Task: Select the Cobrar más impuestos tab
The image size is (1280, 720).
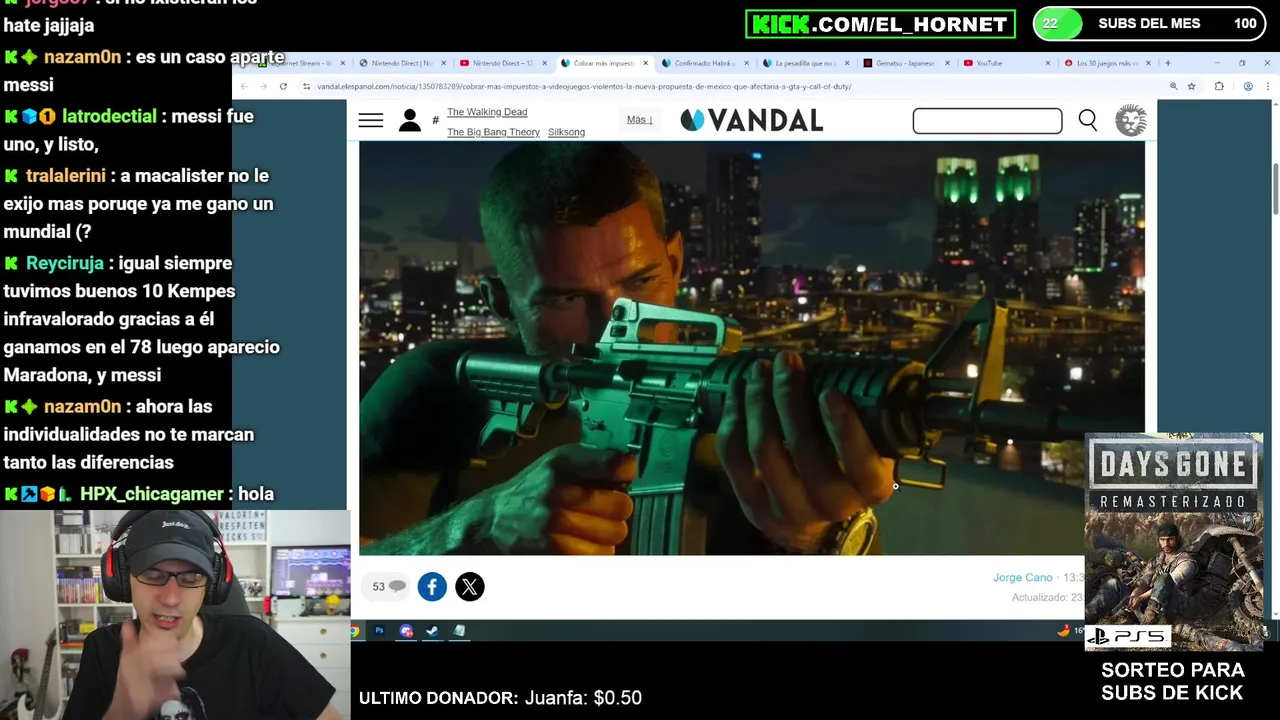Action: click(x=603, y=63)
